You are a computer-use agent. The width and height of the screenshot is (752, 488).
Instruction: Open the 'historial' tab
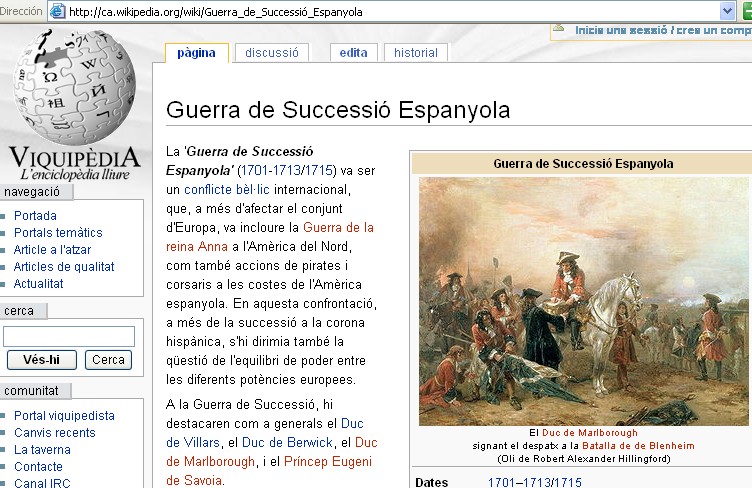(x=416, y=53)
